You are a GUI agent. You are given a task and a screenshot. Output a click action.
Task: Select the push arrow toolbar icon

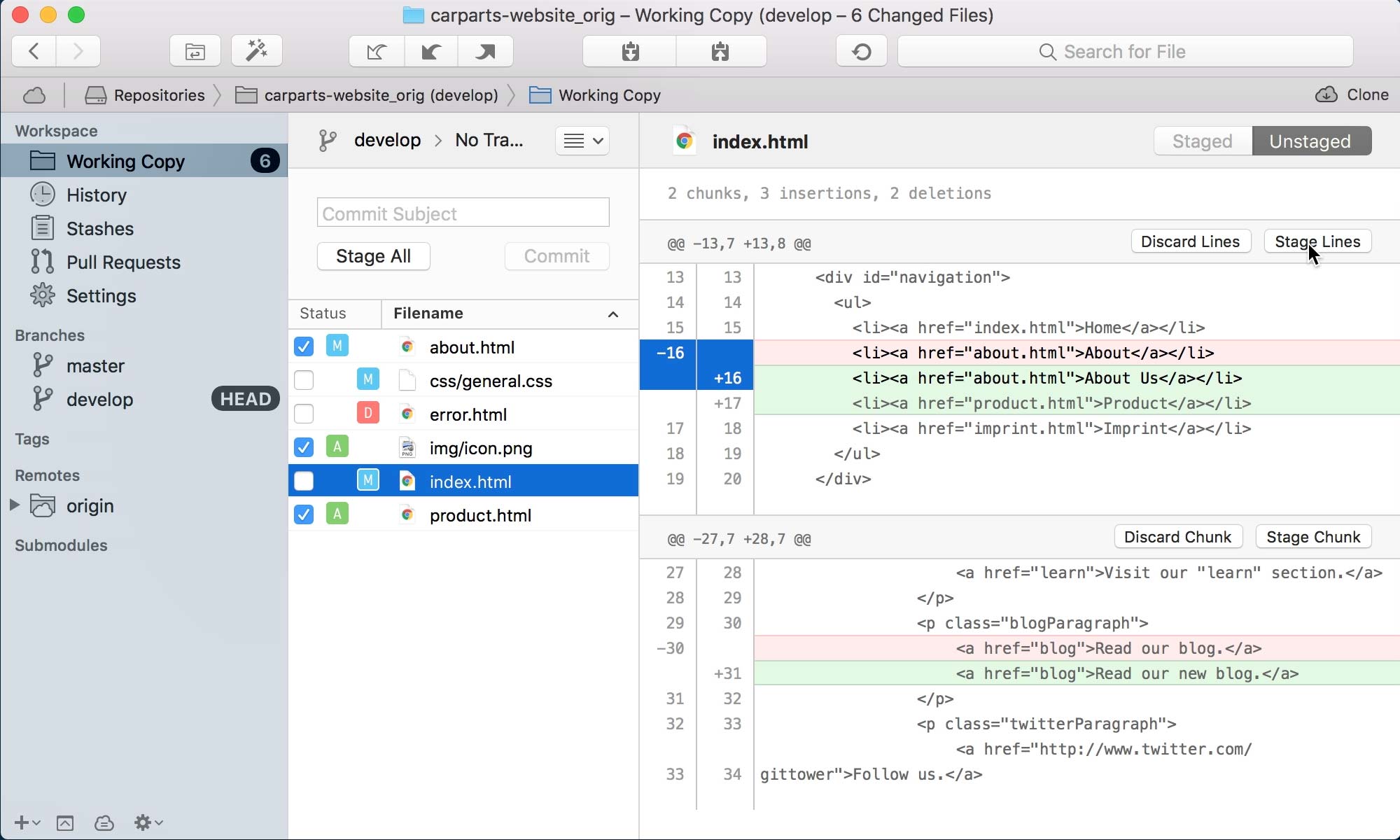tap(485, 51)
